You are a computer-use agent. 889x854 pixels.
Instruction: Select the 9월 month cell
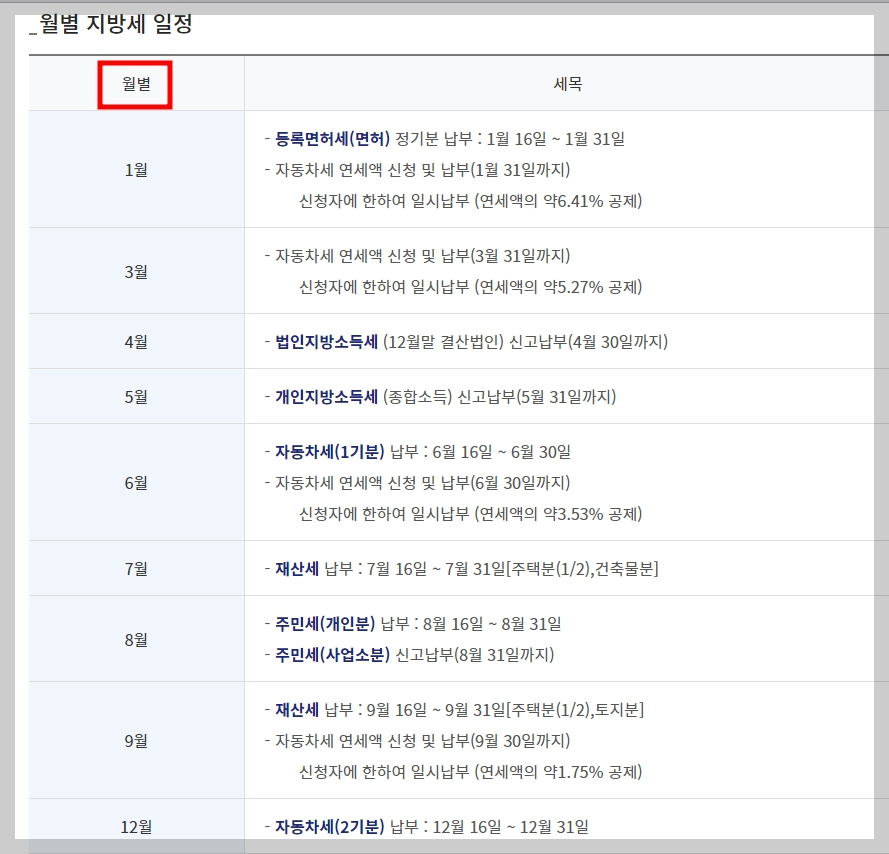136,741
